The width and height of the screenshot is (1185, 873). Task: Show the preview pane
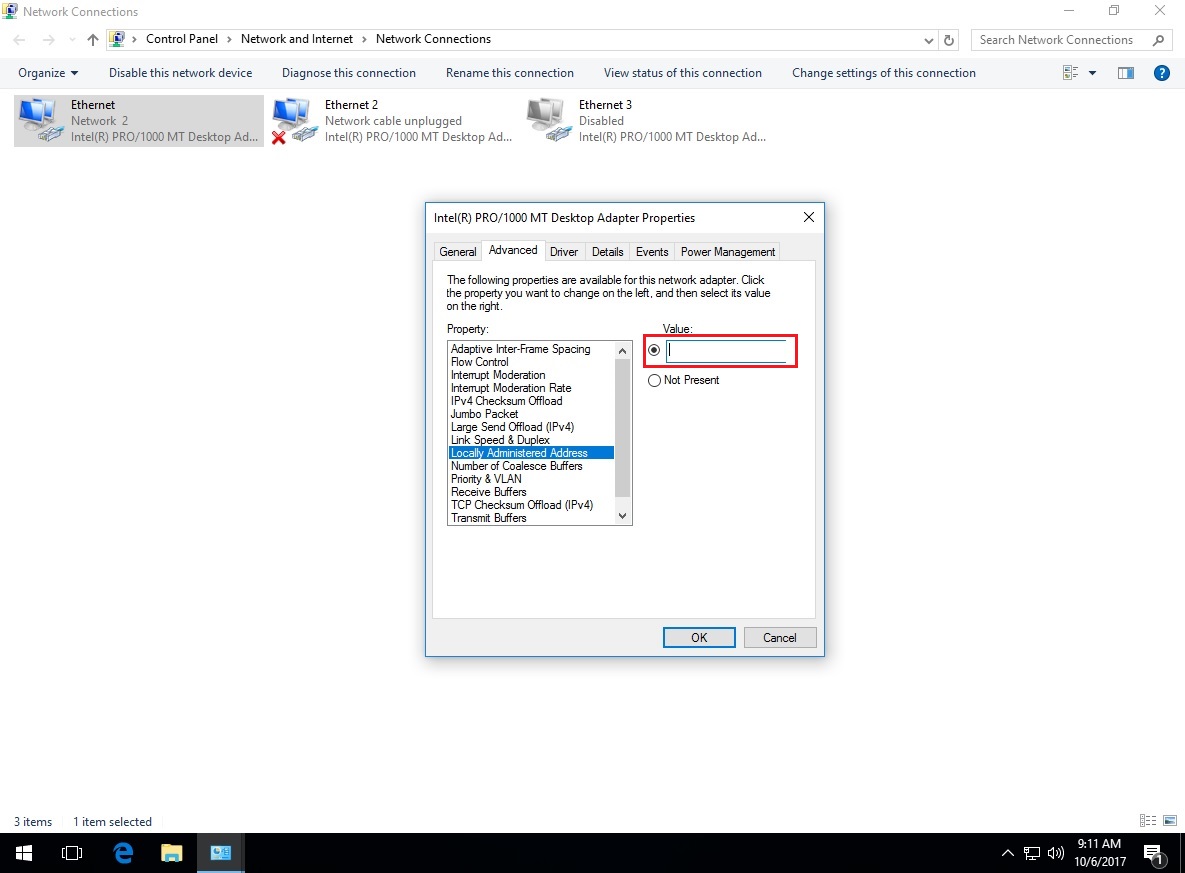(x=1126, y=73)
